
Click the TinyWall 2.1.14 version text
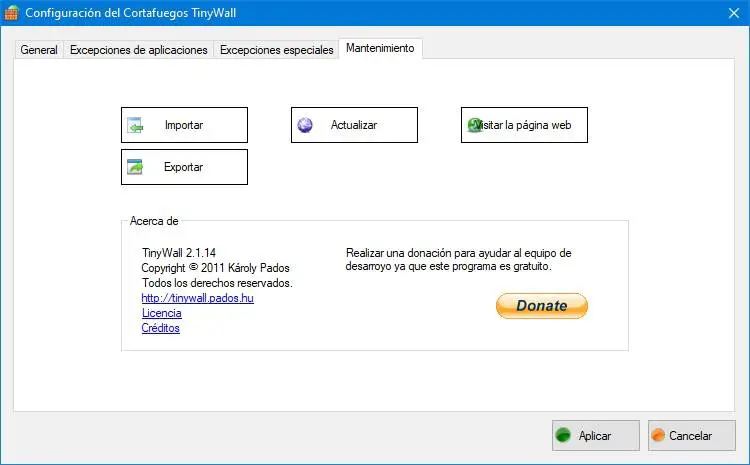click(179, 253)
